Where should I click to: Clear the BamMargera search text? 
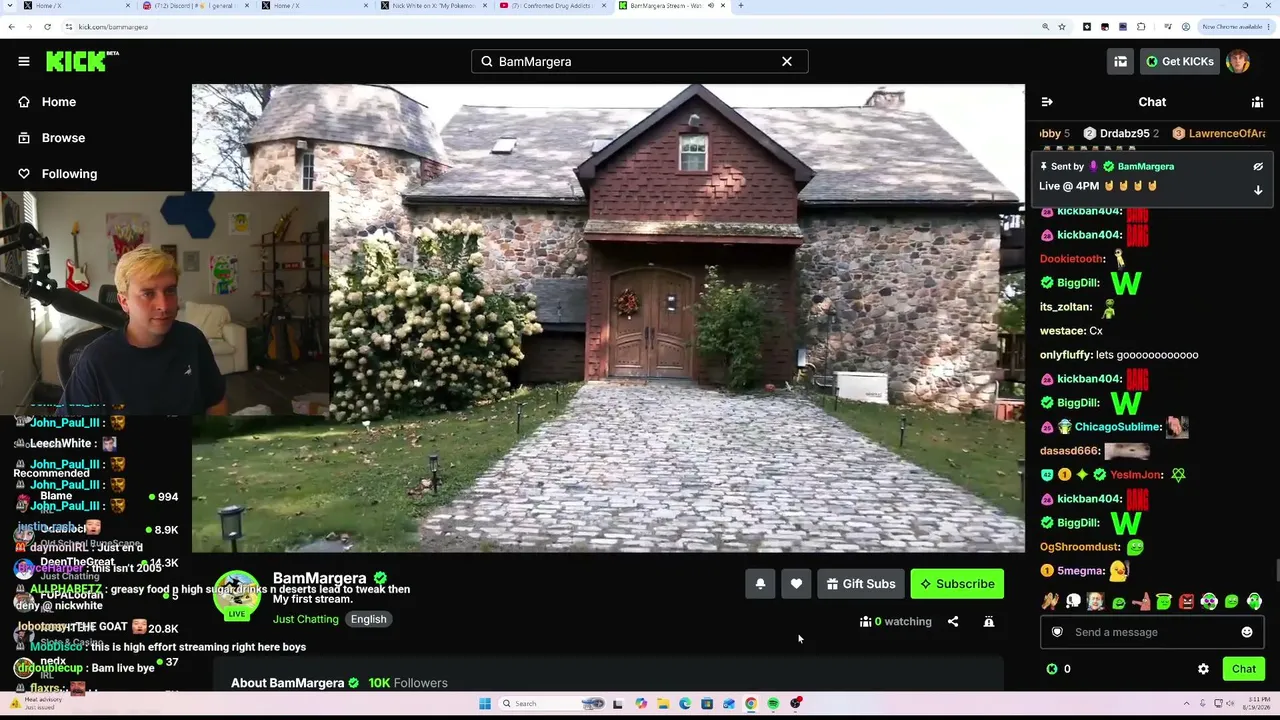[787, 61]
